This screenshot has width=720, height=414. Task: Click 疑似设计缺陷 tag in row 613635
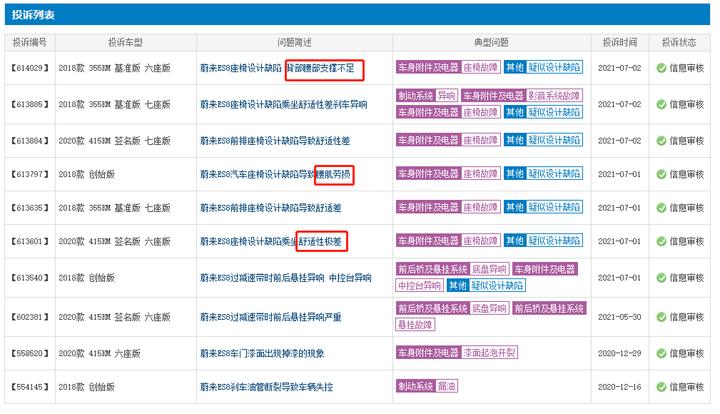(x=554, y=207)
